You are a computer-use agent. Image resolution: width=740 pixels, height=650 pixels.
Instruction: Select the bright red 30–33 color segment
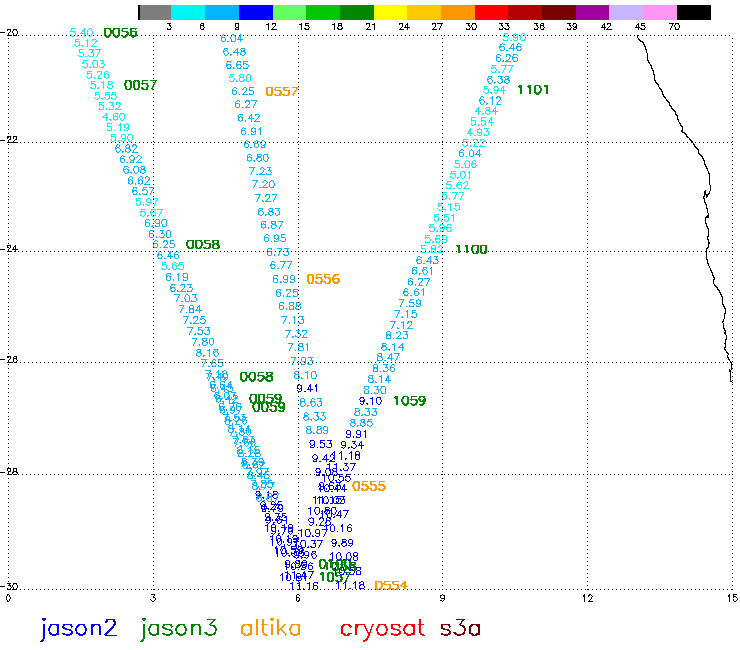click(491, 12)
